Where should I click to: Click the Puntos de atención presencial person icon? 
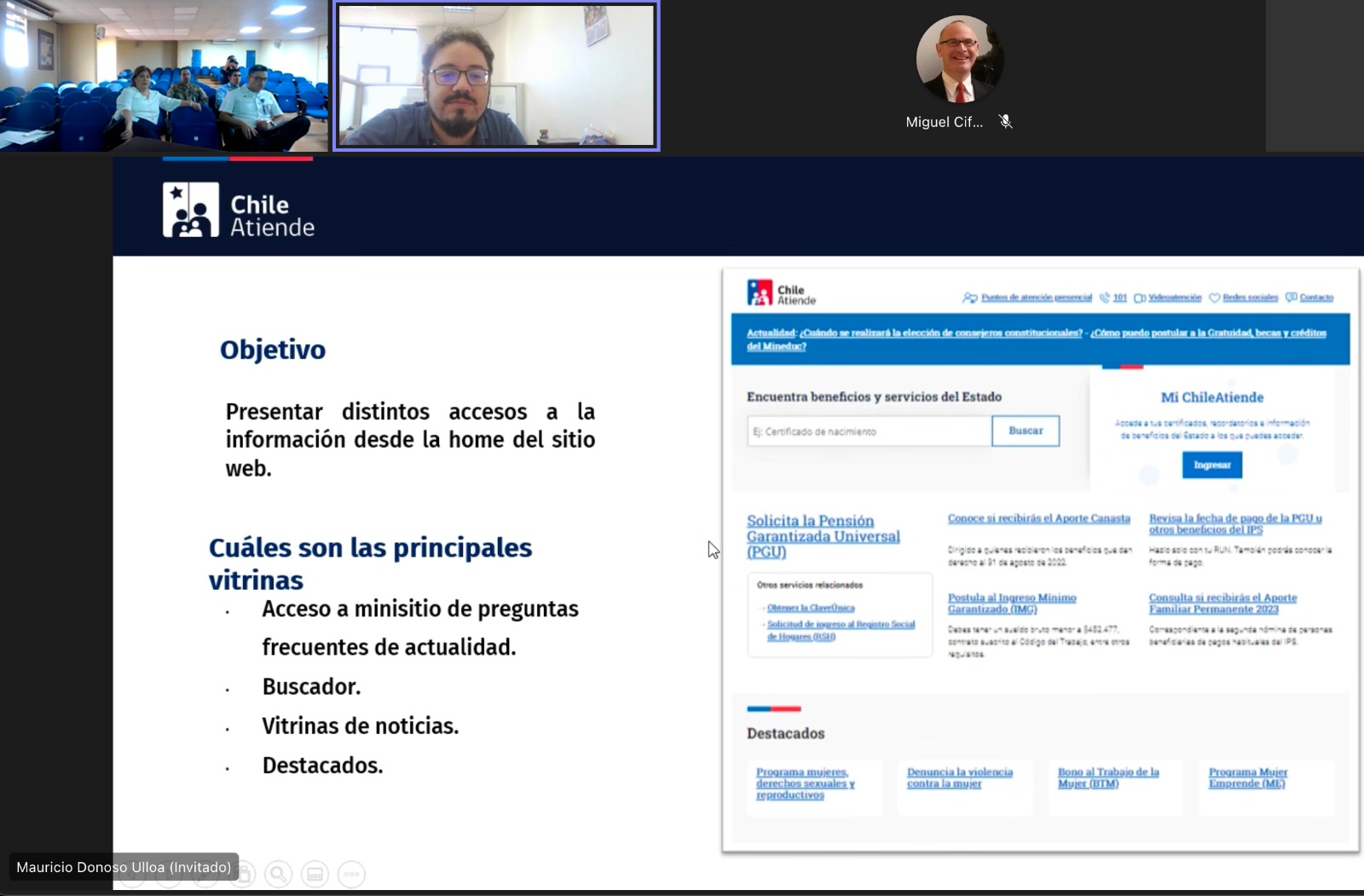point(969,298)
